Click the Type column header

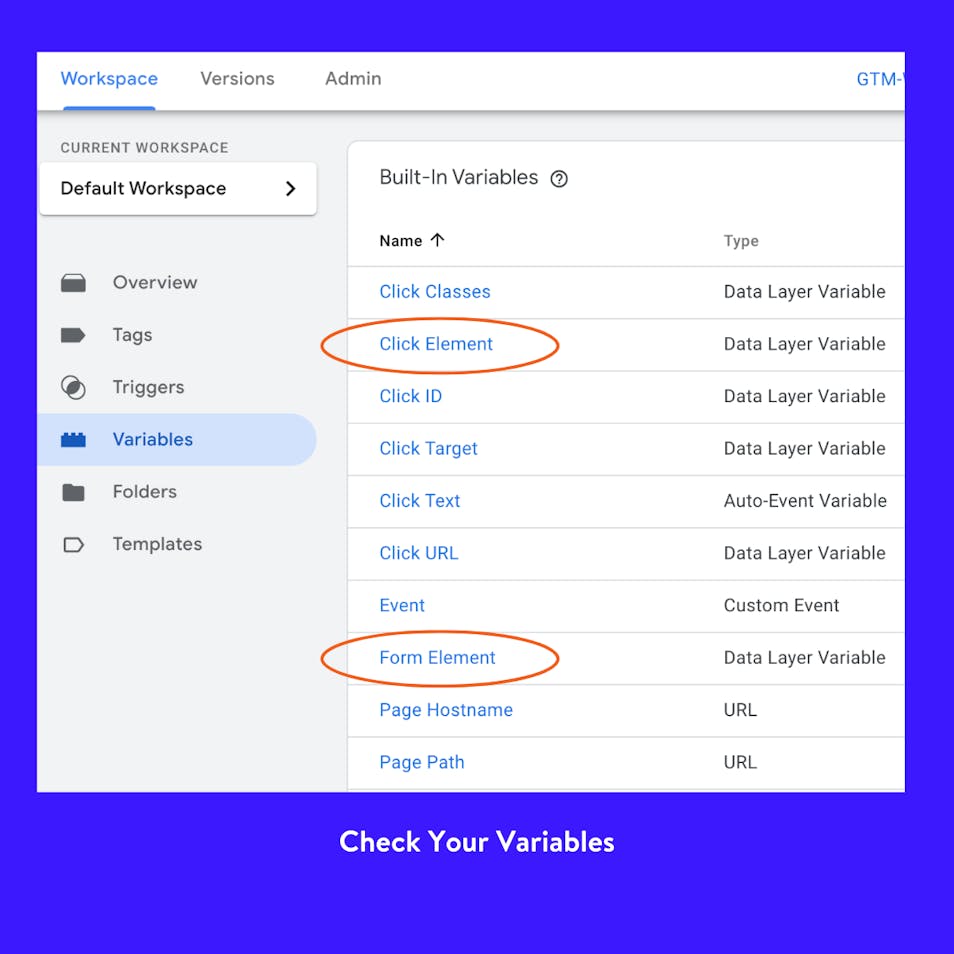741,241
